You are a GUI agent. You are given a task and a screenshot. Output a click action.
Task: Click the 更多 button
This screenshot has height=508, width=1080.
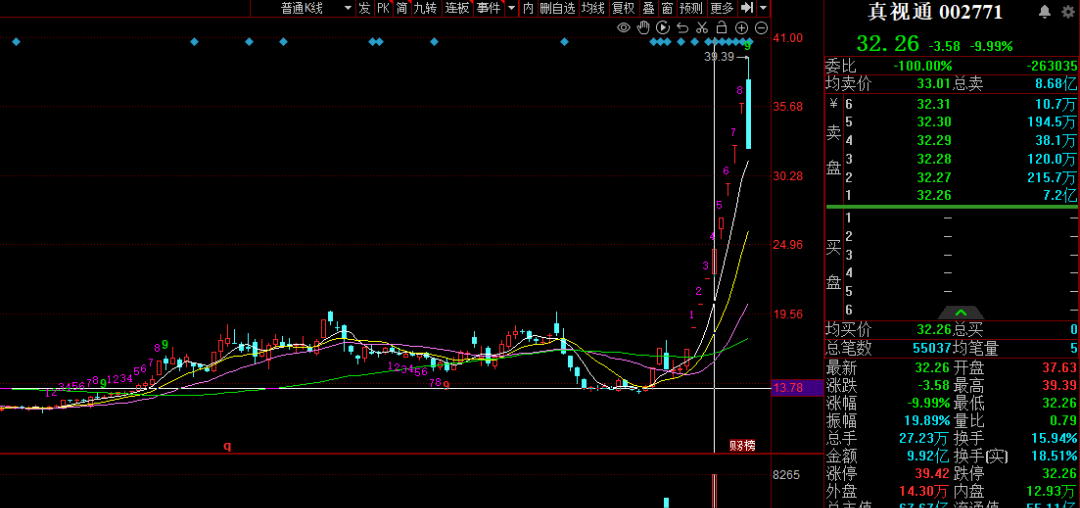point(722,8)
